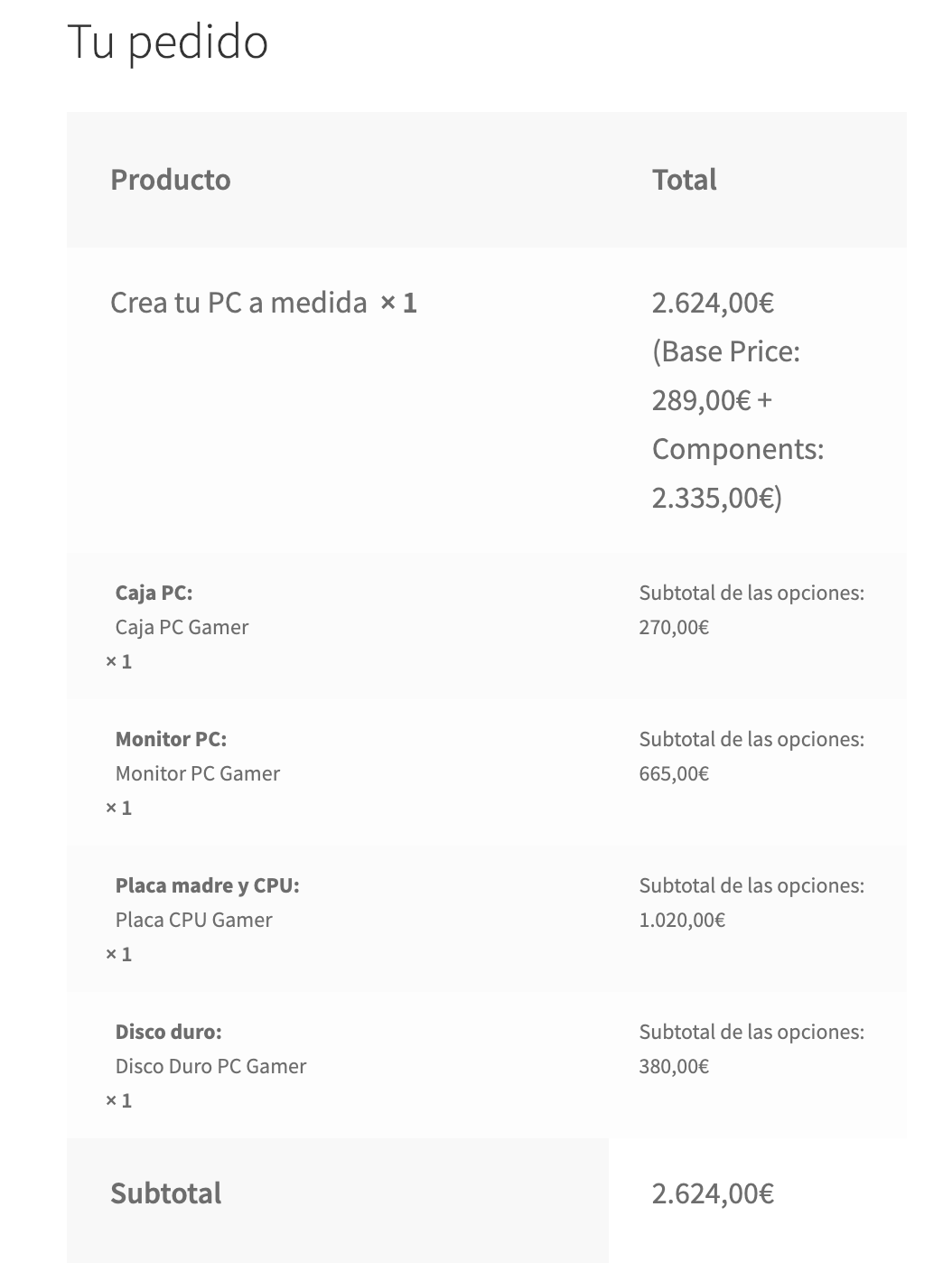The height and width of the screenshot is (1263, 952).
Task: Select the "Caja PC Gamer" option
Action: click(182, 627)
